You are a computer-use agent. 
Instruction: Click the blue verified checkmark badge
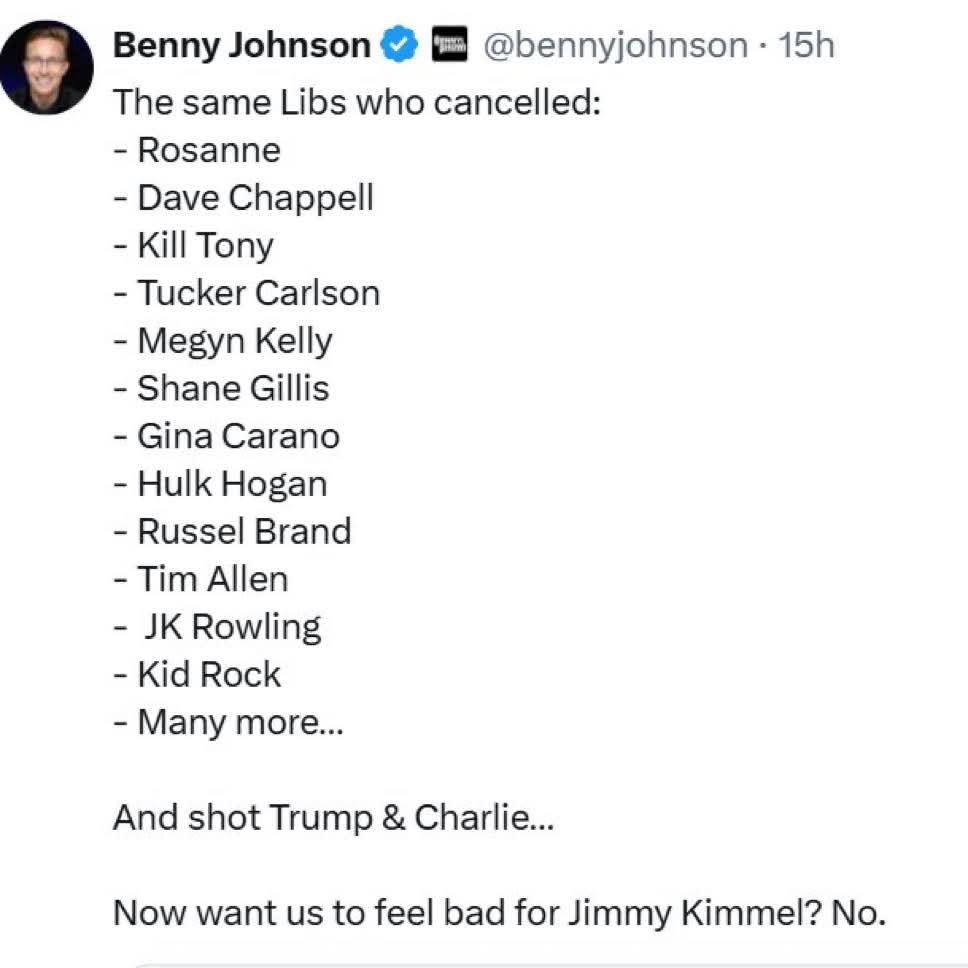(399, 44)
